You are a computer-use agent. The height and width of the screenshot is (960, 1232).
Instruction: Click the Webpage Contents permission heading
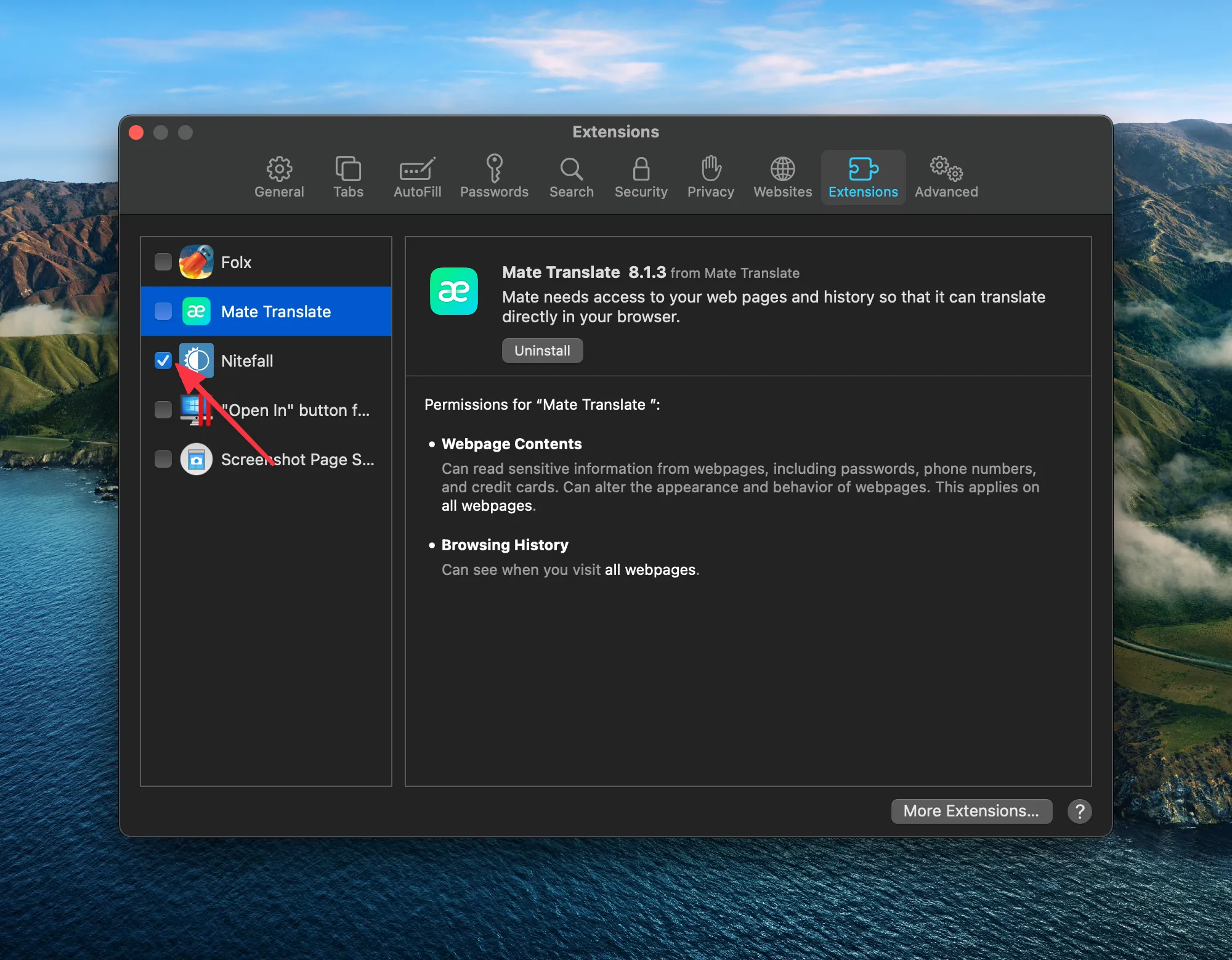click(511, 444)
